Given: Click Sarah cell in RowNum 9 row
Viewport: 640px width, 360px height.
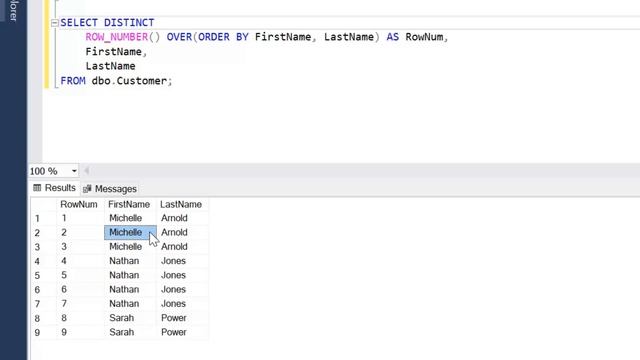Looking at the screenshot, I should point(130,332).
